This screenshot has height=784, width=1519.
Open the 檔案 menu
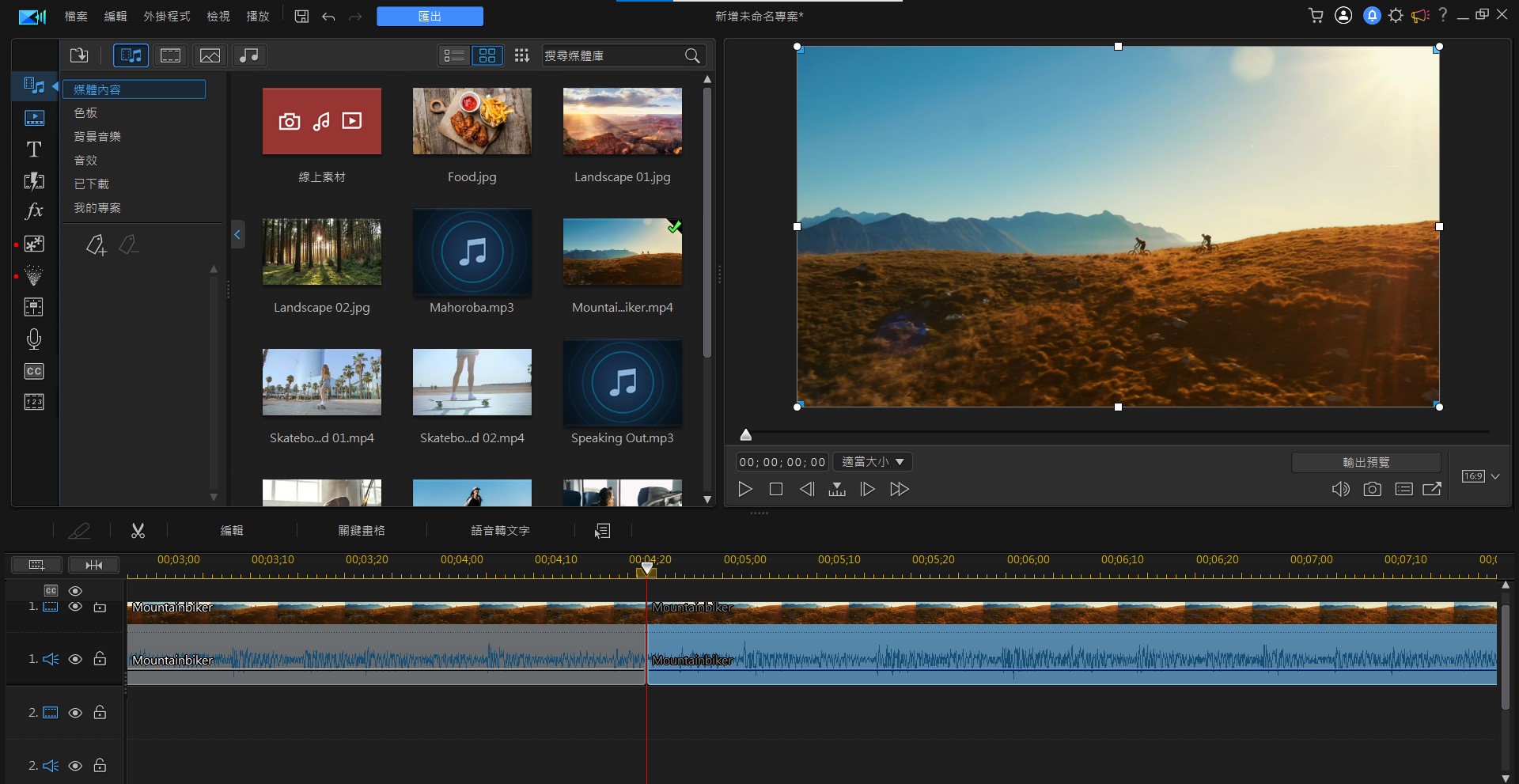point(76,16)
